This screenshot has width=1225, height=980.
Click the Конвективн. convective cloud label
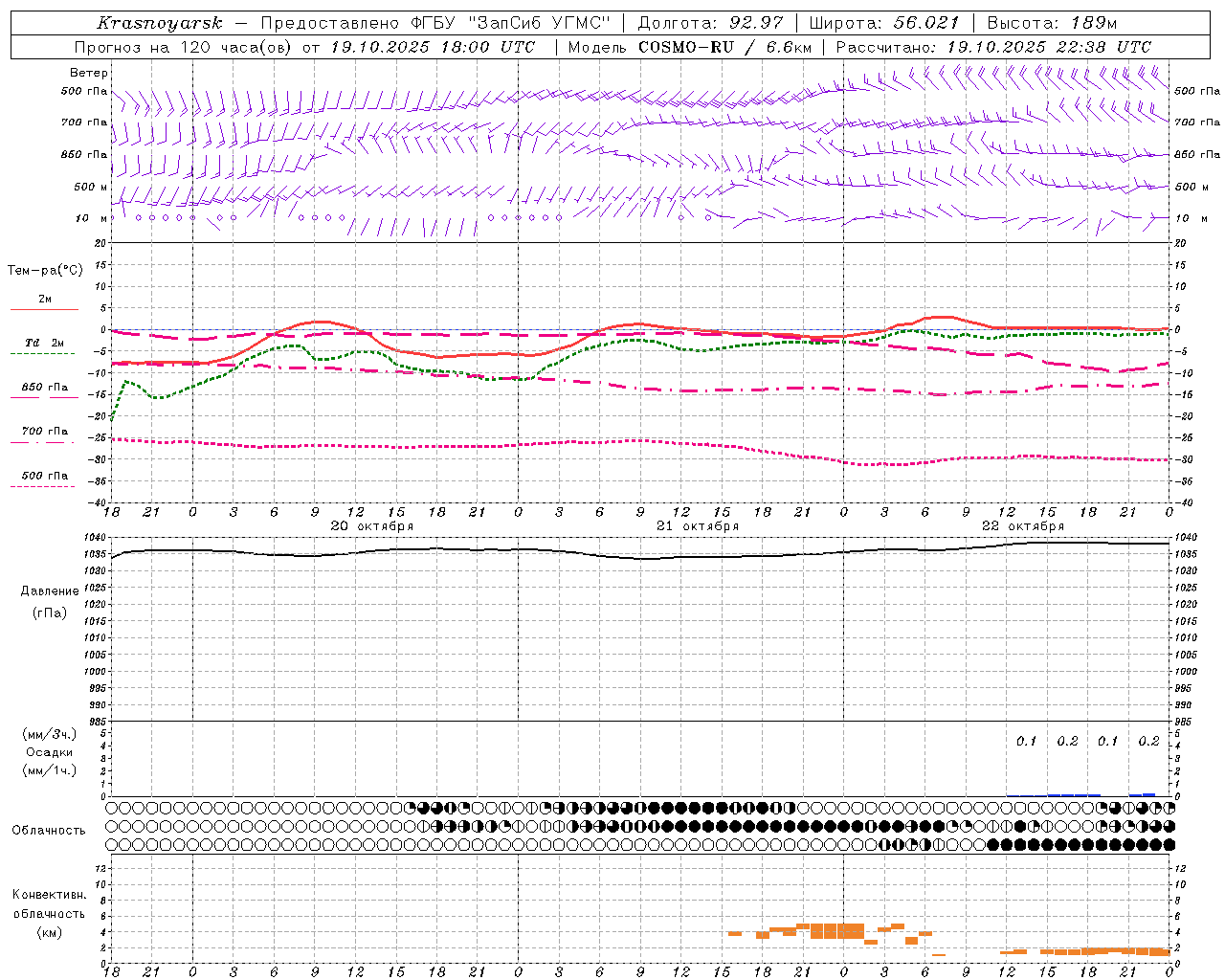coord(50,895)
